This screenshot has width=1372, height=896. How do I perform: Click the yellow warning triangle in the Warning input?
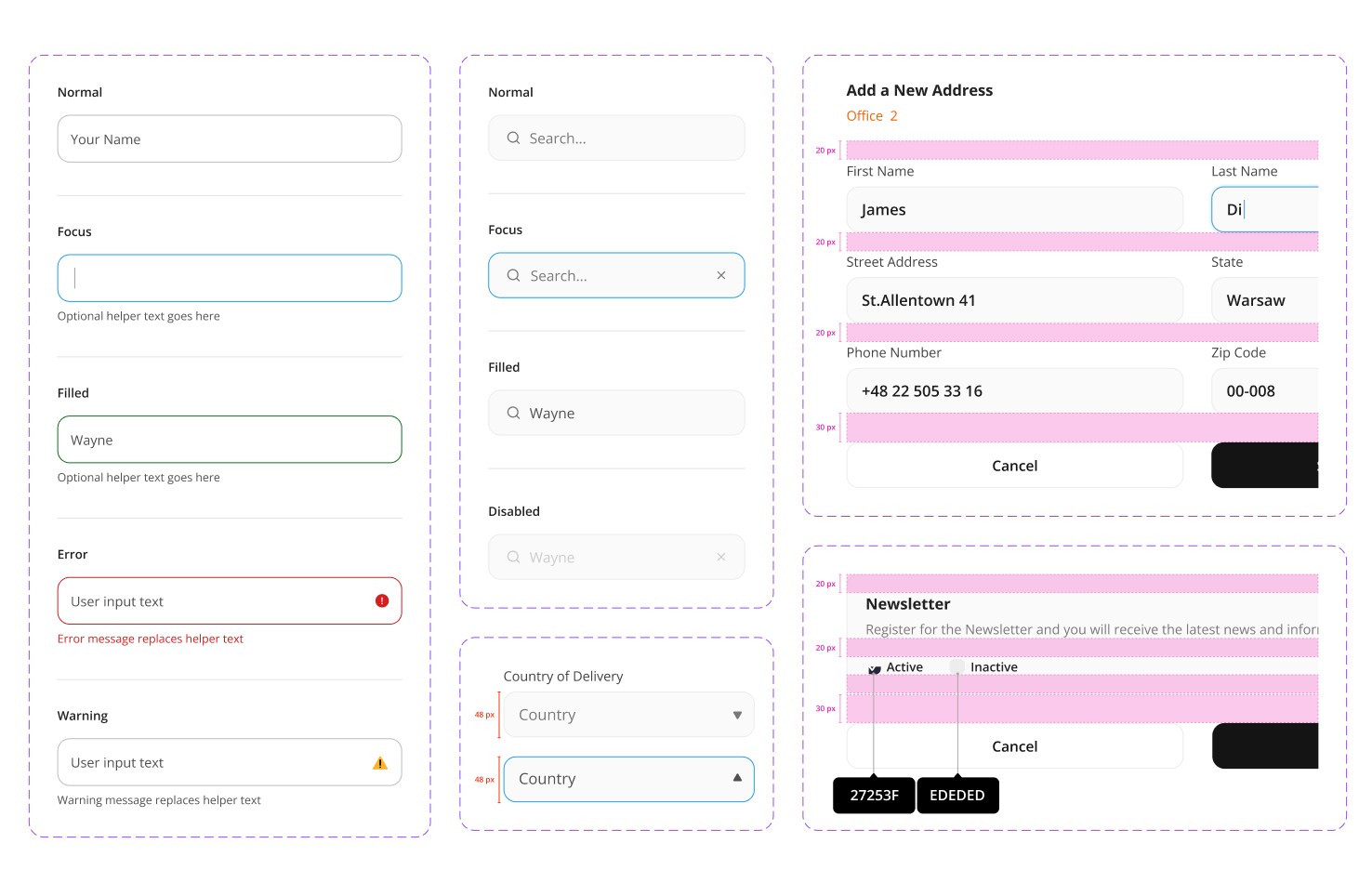380,762
